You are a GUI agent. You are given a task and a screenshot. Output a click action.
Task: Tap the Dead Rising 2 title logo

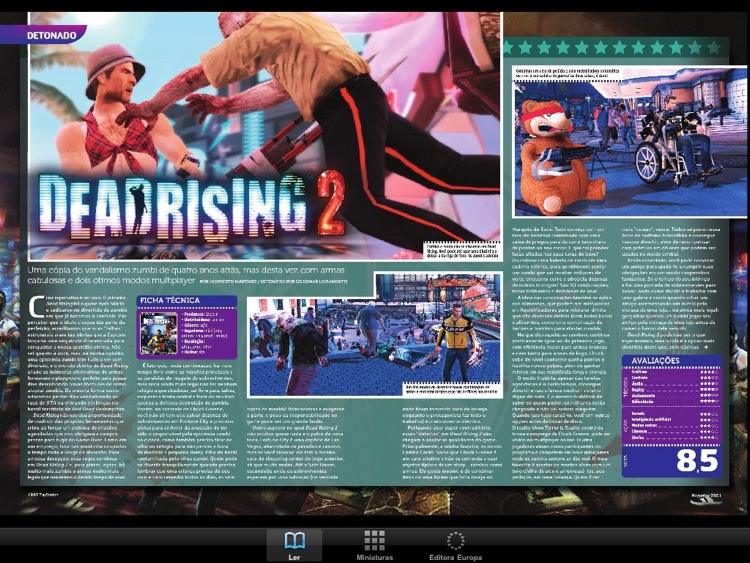191,205
